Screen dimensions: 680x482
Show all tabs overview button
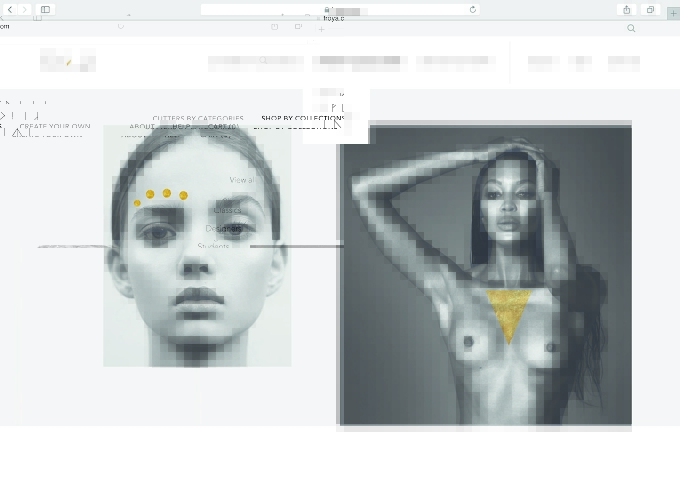click(650, 10)
